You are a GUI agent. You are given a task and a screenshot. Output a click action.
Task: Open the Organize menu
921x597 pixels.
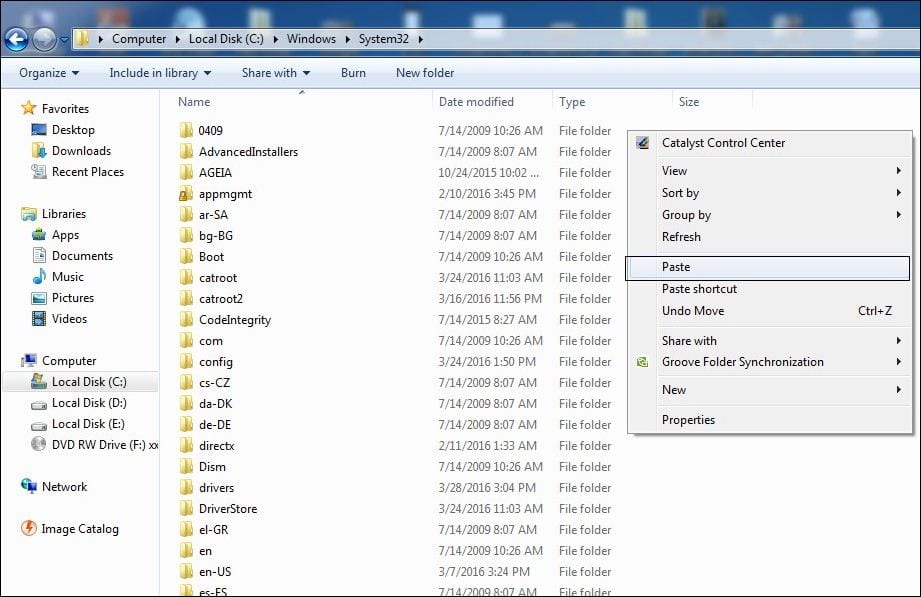pos(49,73)
